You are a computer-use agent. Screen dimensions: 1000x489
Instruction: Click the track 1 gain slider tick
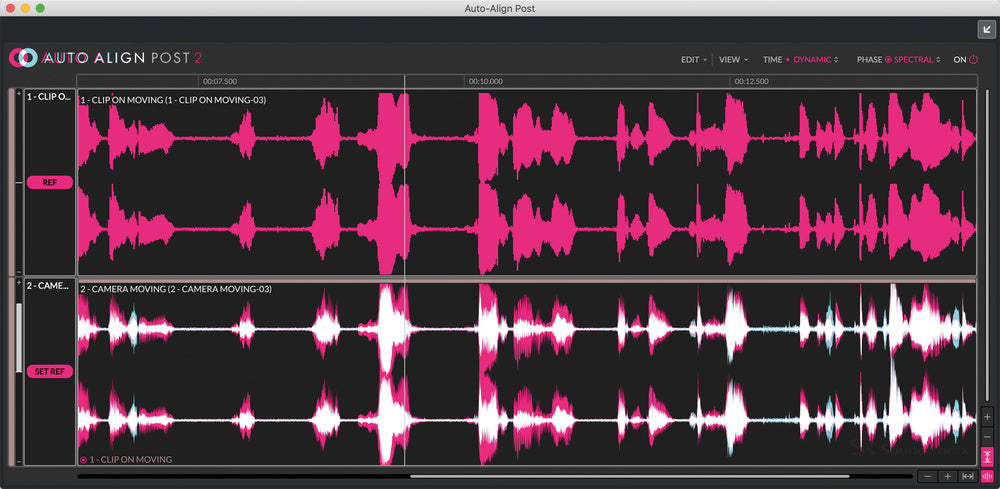[x=18, y=182]
